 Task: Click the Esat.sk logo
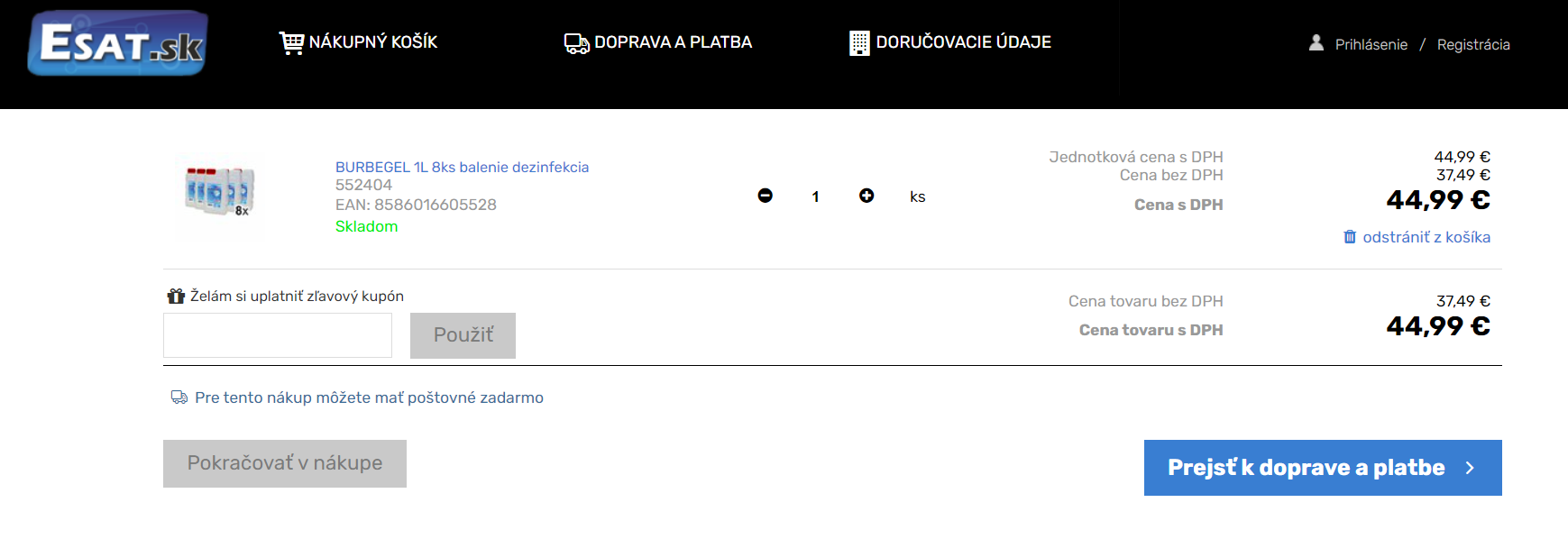pyautogui.click(x=118, y=43)
